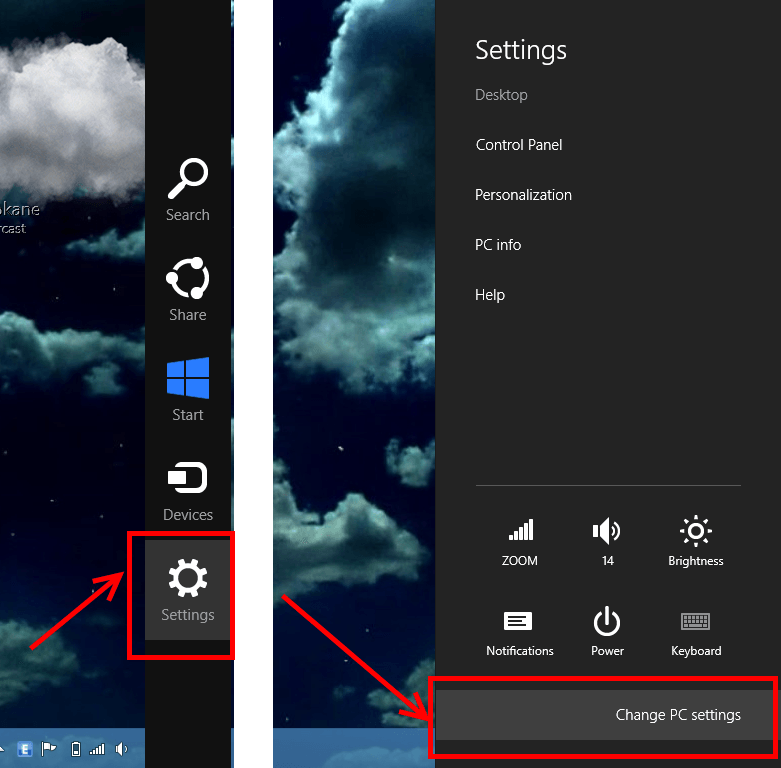Open Control Panel from Settings
The image size is (781, 768).
click(519, 145)
